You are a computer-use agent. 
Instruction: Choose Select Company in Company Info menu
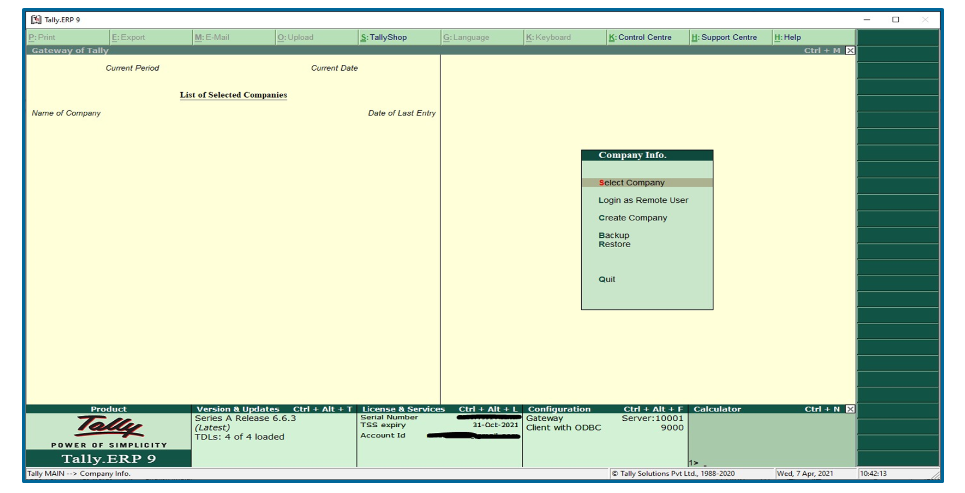(647, 183)
